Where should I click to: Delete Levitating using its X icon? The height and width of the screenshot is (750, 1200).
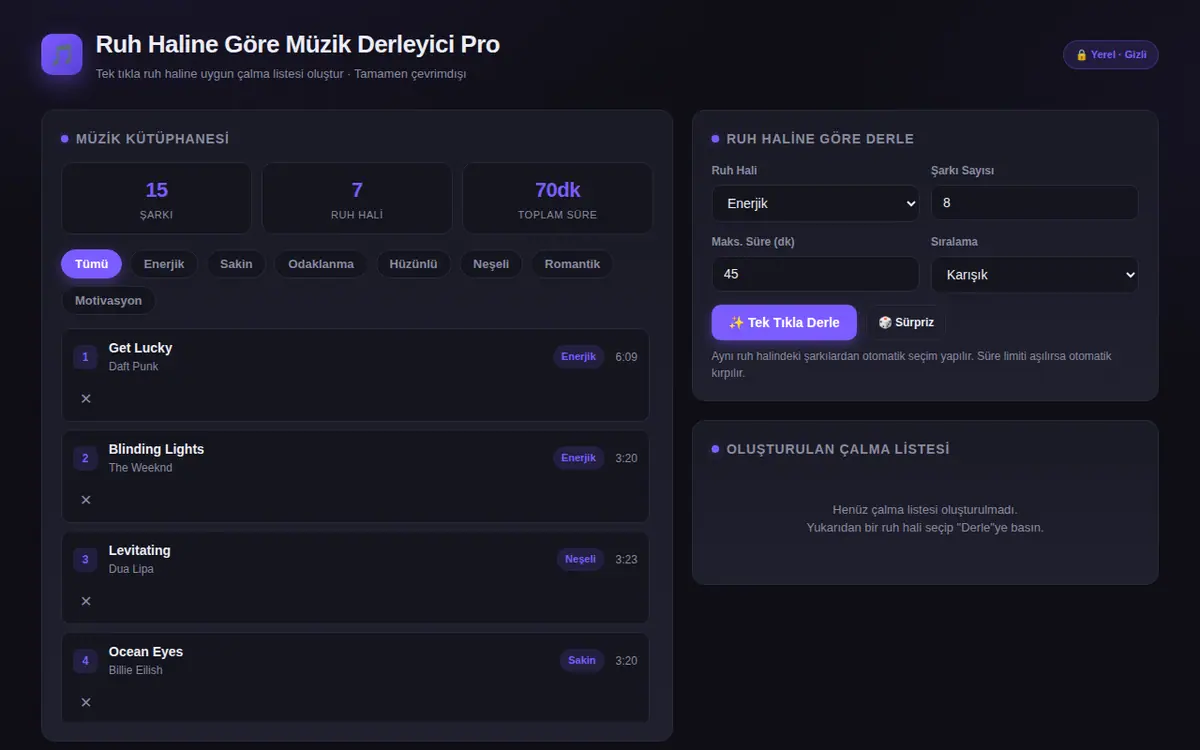(86, 601)
